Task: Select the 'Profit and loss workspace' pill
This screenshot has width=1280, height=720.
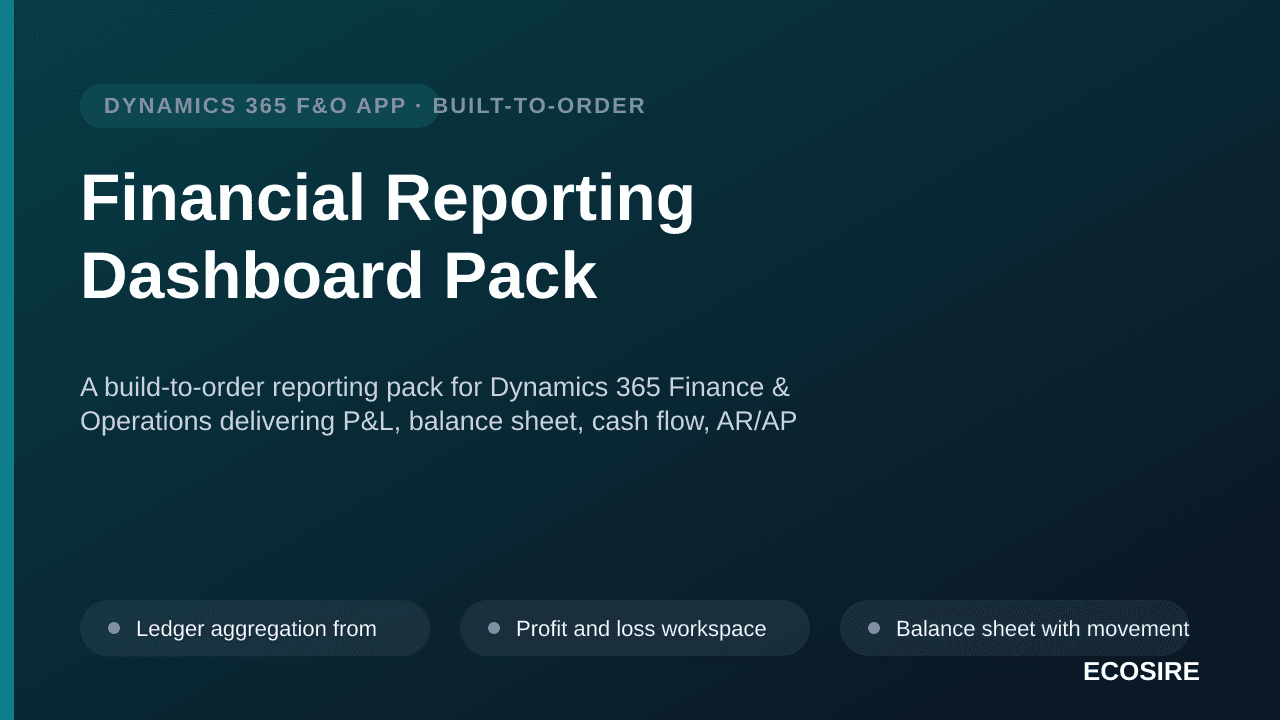Action: pyautogui.click(x=635, y=628)
